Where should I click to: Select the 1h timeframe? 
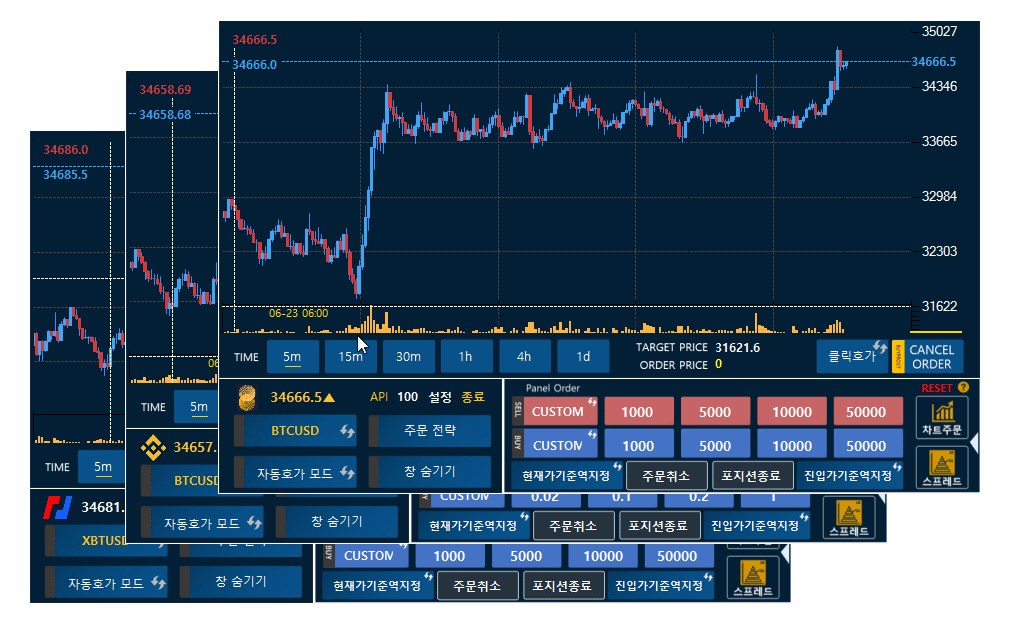click(x=466, y=357)
